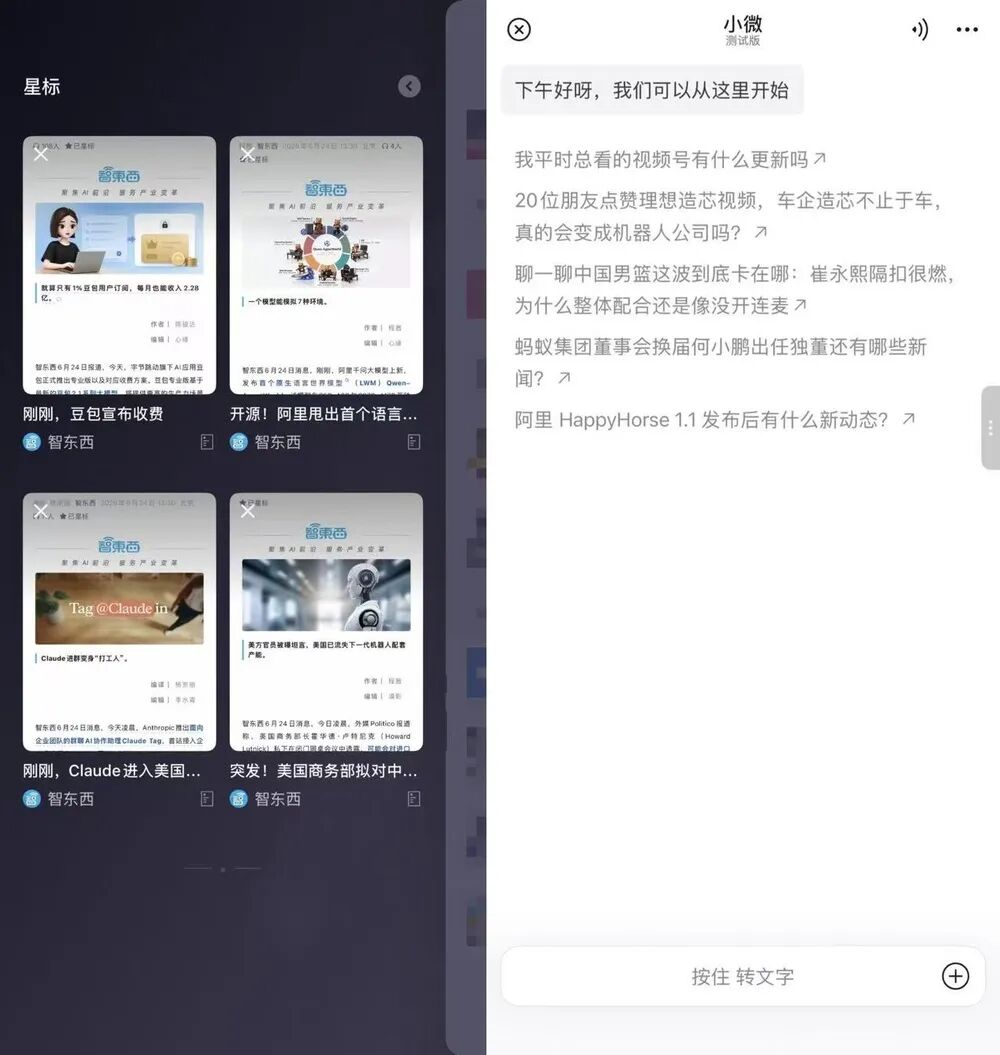Open the plus attachment button in input bar
Viewport: 1000px width, 1055px height.
tap(955, 976)
